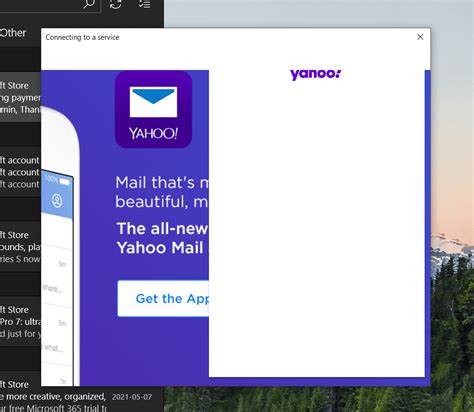474x412 pixels.
Task: Switch to the Other inbox tab
Action: tap(13, 33)
